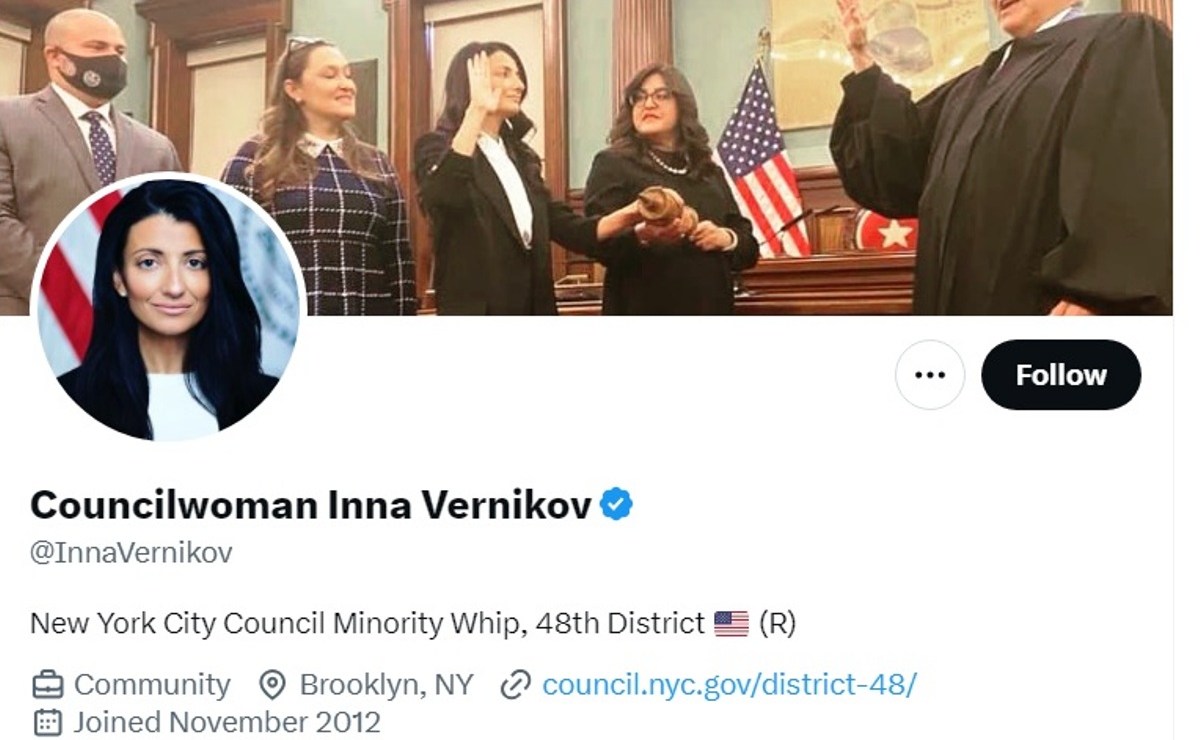
Task: Click the briefcase icon beside Community
Action: [47, 685]
